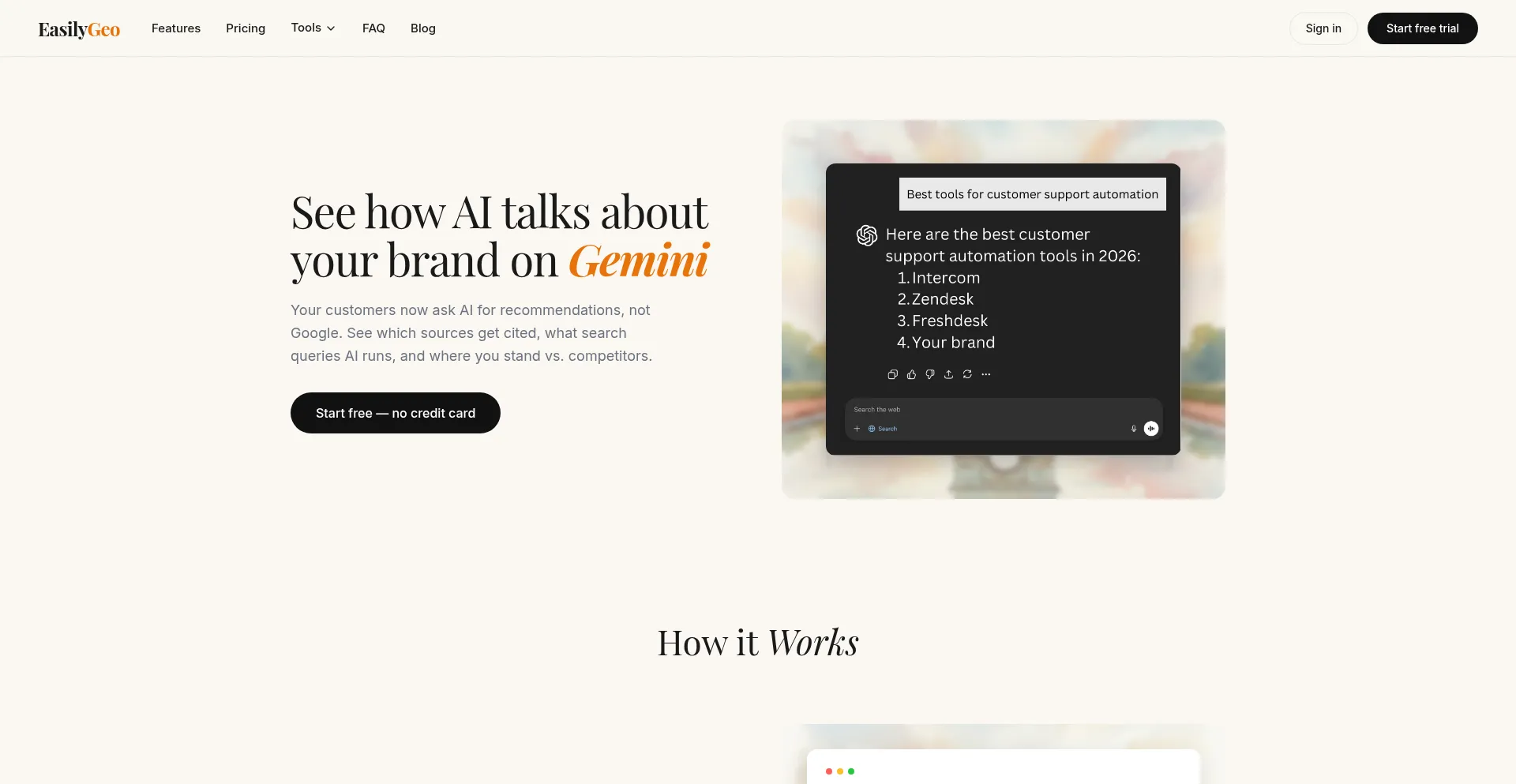Open the three-dot more options icon

tap(986, 374)
